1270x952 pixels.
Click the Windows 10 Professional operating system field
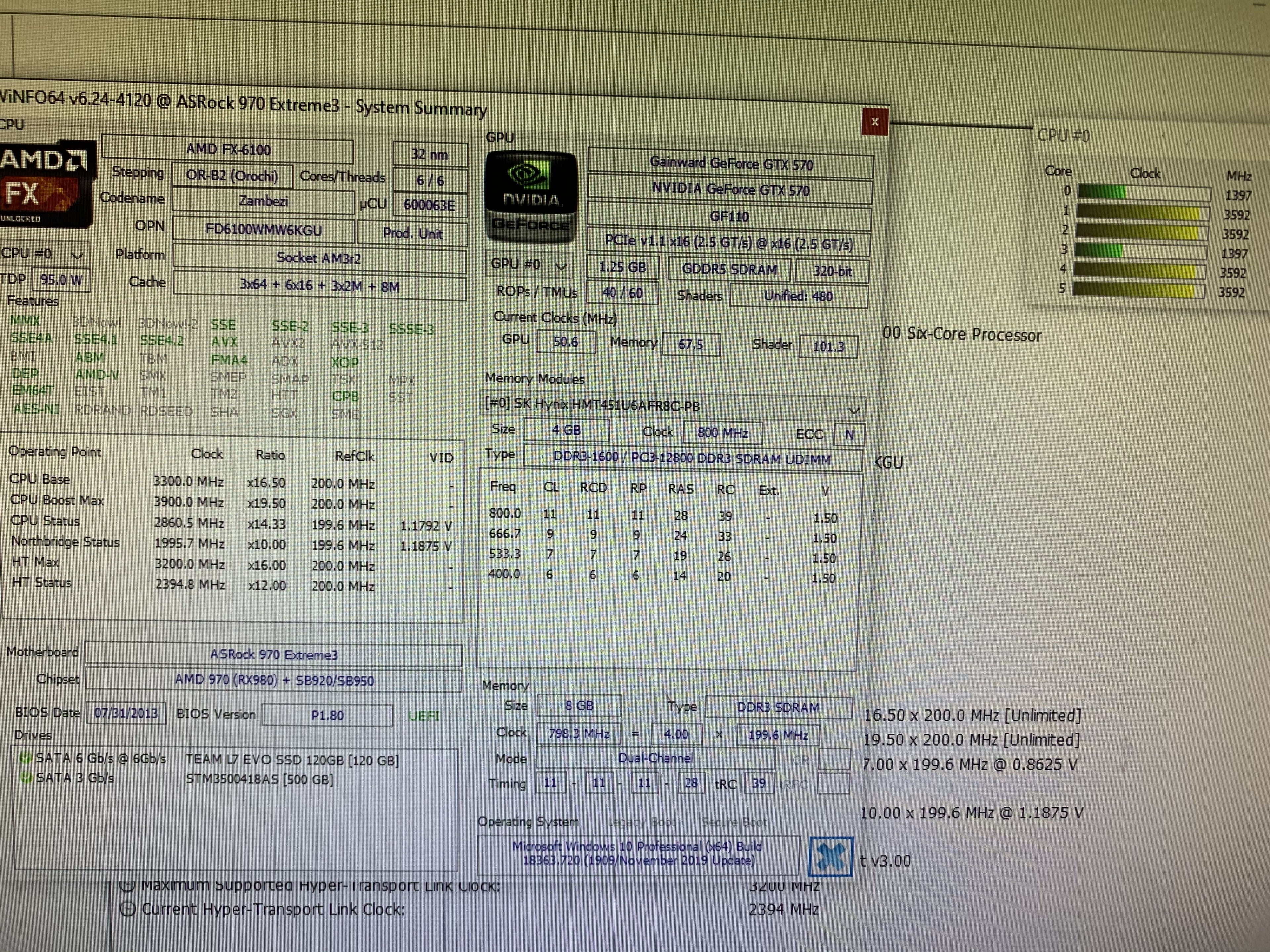[x=637, y=853]
